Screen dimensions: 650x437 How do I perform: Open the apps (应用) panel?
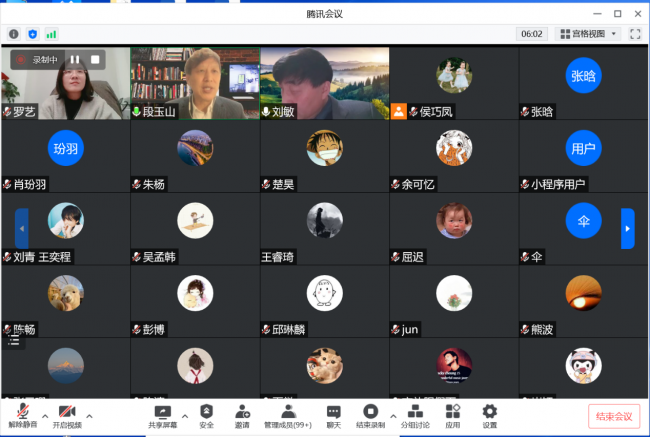tap(453, 414)
